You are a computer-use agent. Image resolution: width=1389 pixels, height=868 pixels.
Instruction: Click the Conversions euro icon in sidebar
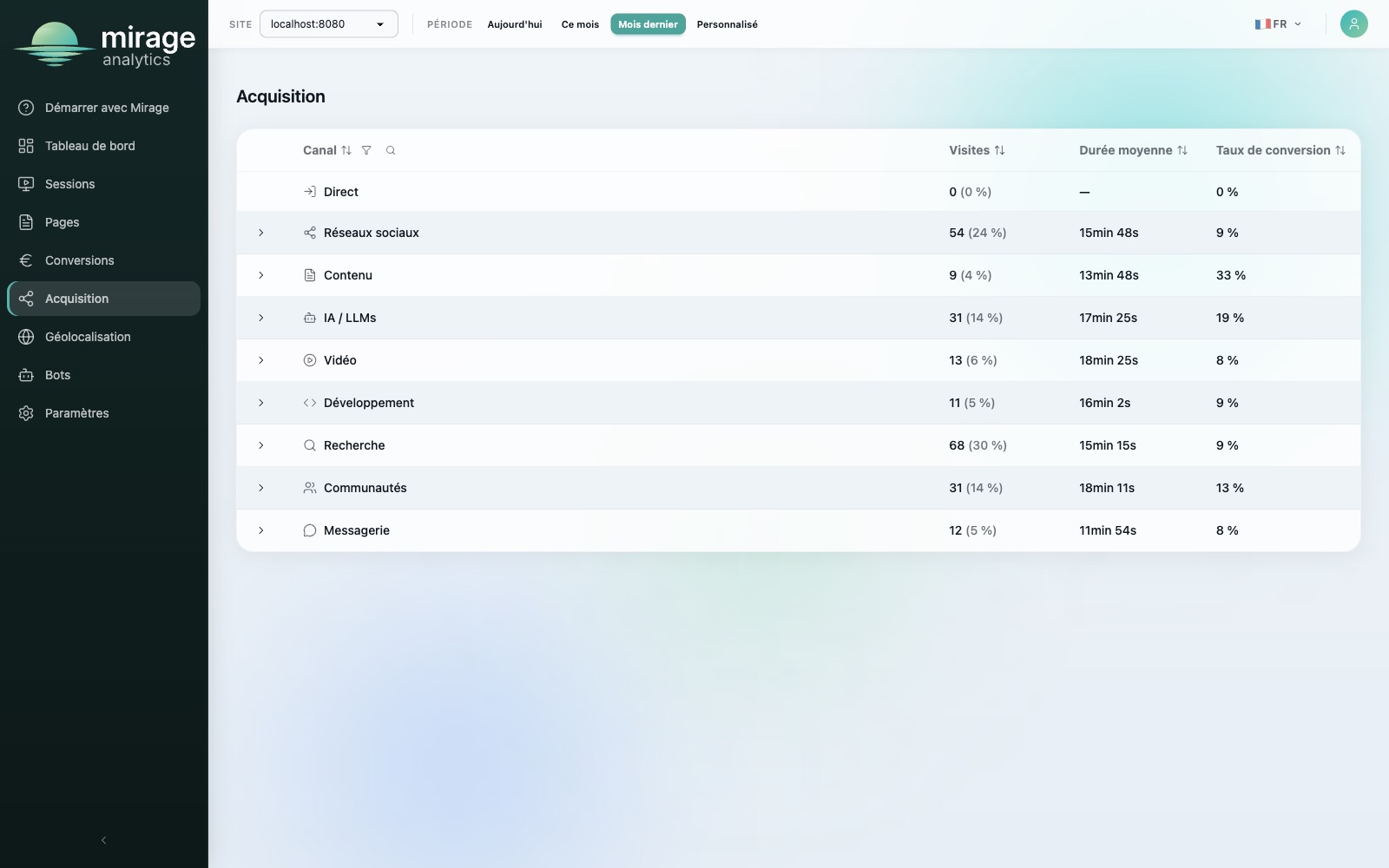point(26,260)
